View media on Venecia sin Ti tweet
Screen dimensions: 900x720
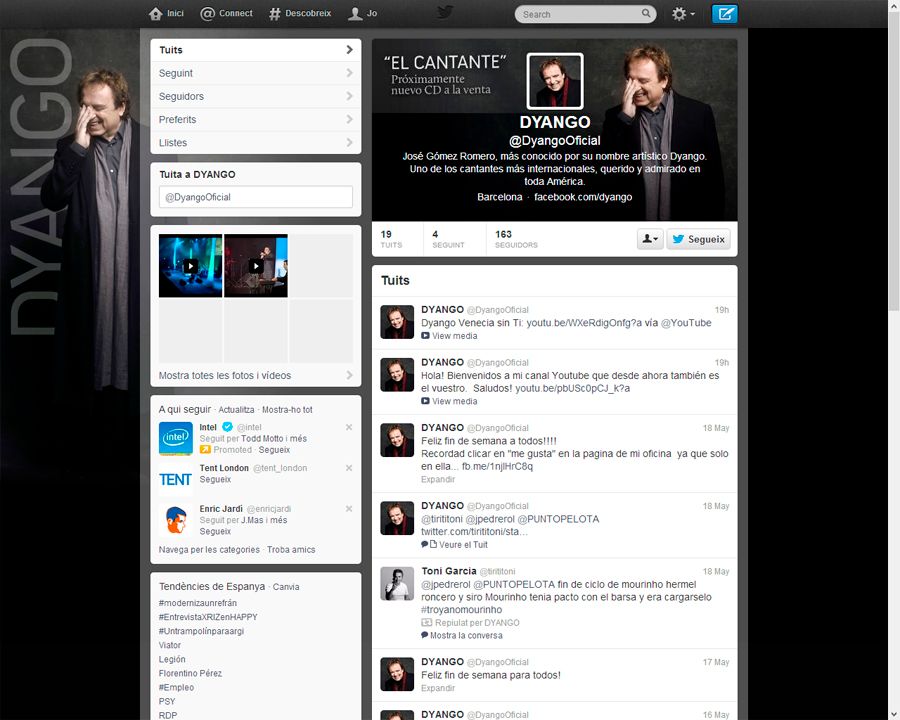point(449,336)
